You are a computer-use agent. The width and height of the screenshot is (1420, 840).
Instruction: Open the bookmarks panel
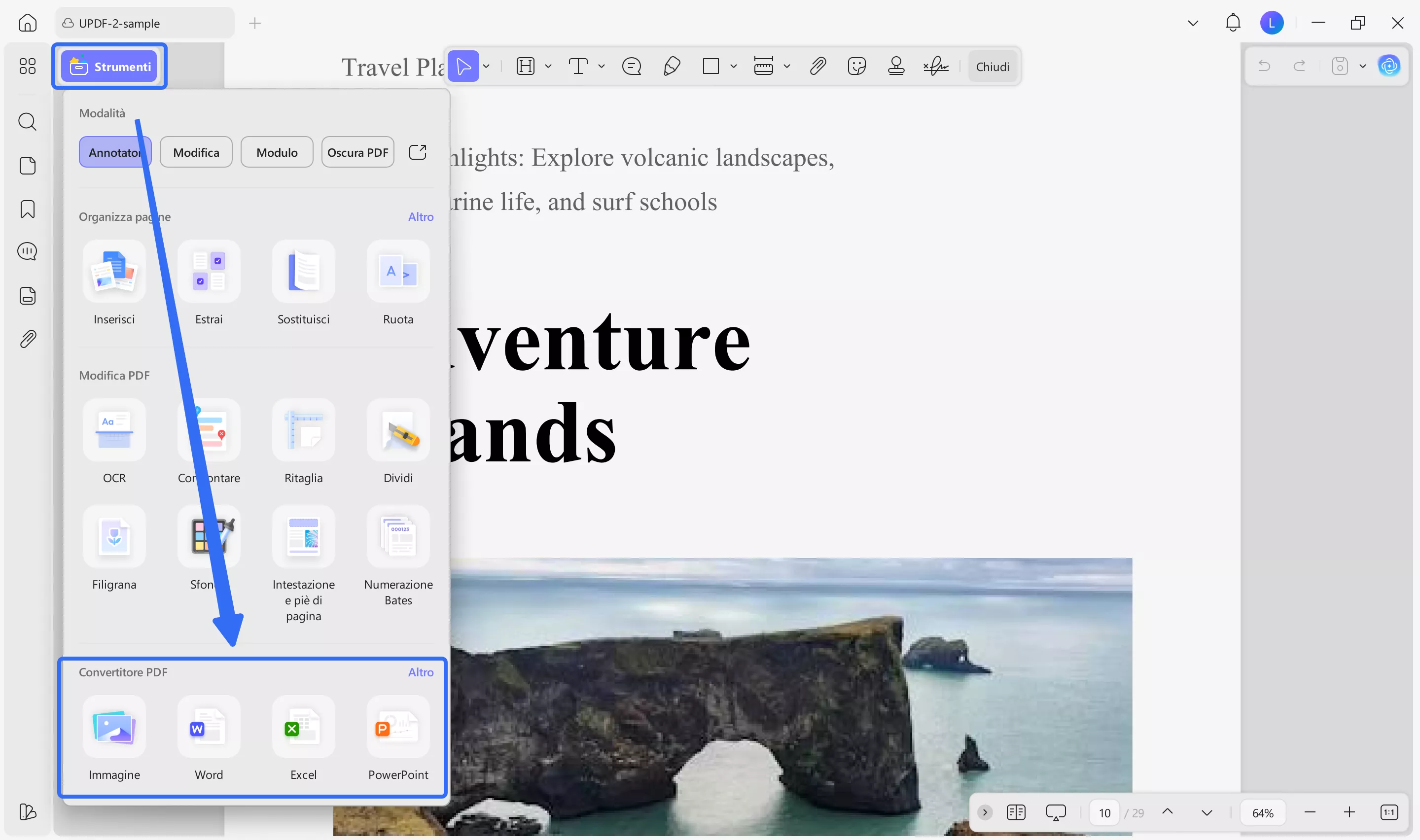click(27, 209)
